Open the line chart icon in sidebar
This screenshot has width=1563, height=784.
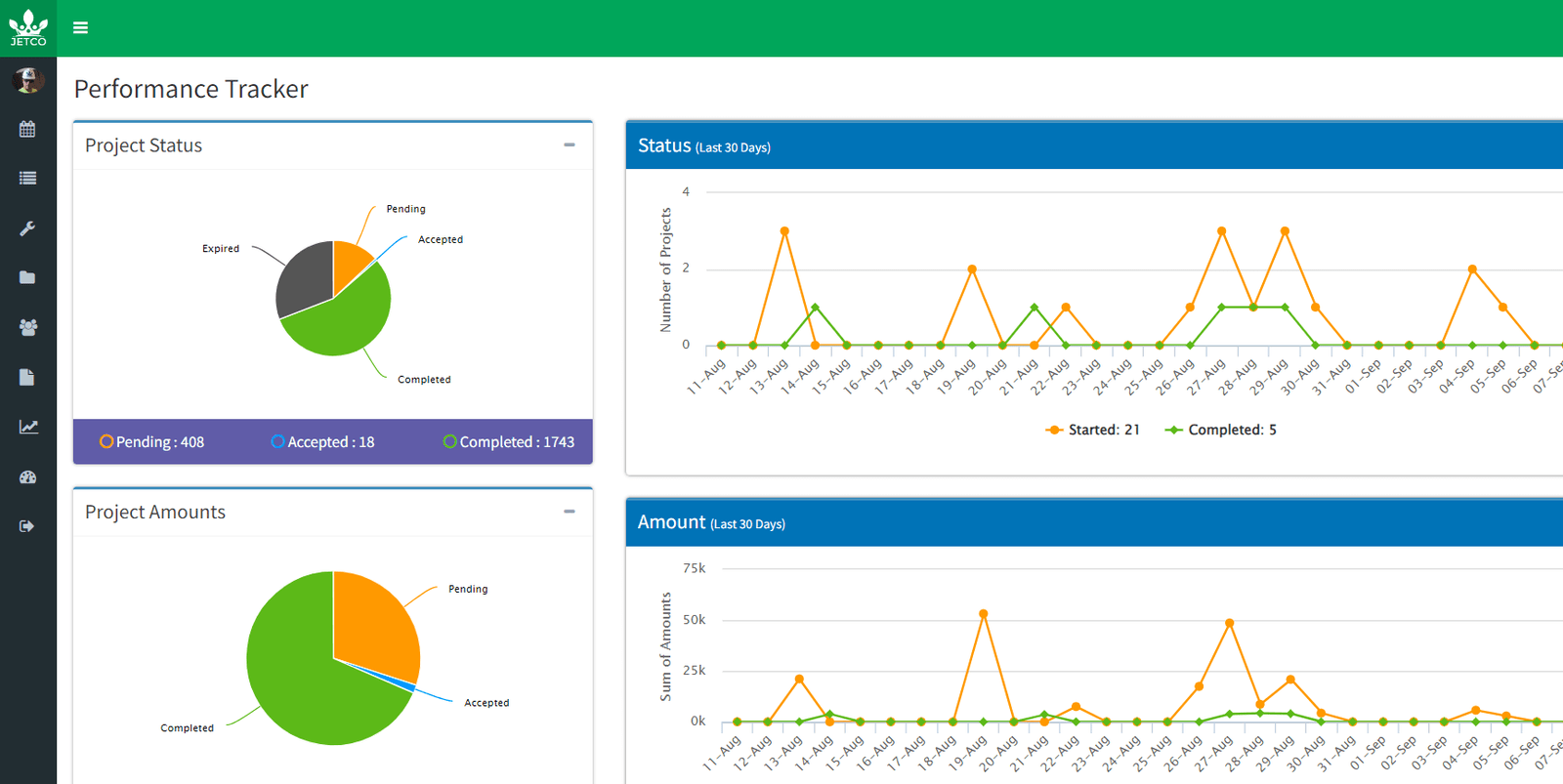point(27,427)
